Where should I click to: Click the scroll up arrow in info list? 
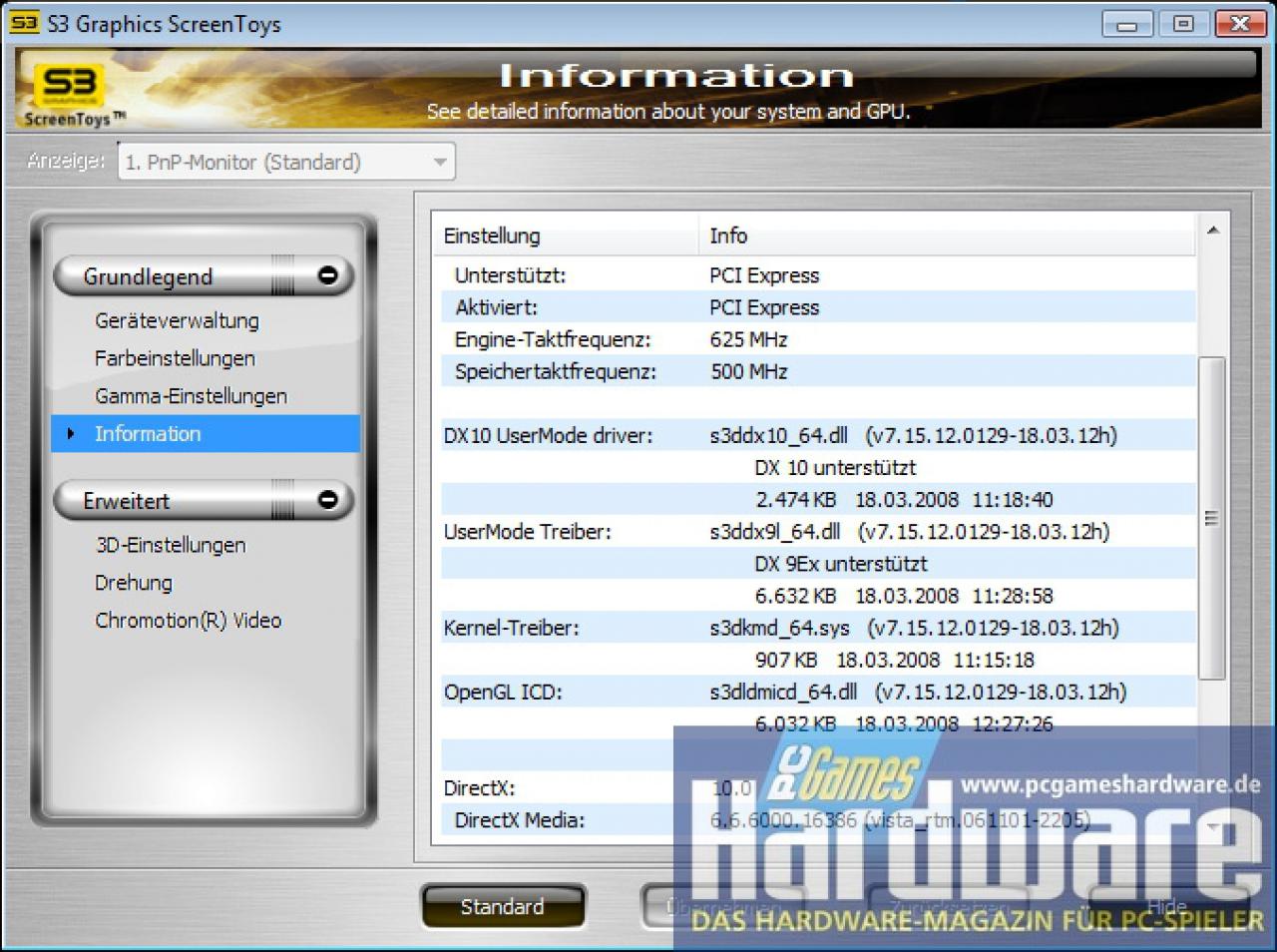tap(1212, 232)
